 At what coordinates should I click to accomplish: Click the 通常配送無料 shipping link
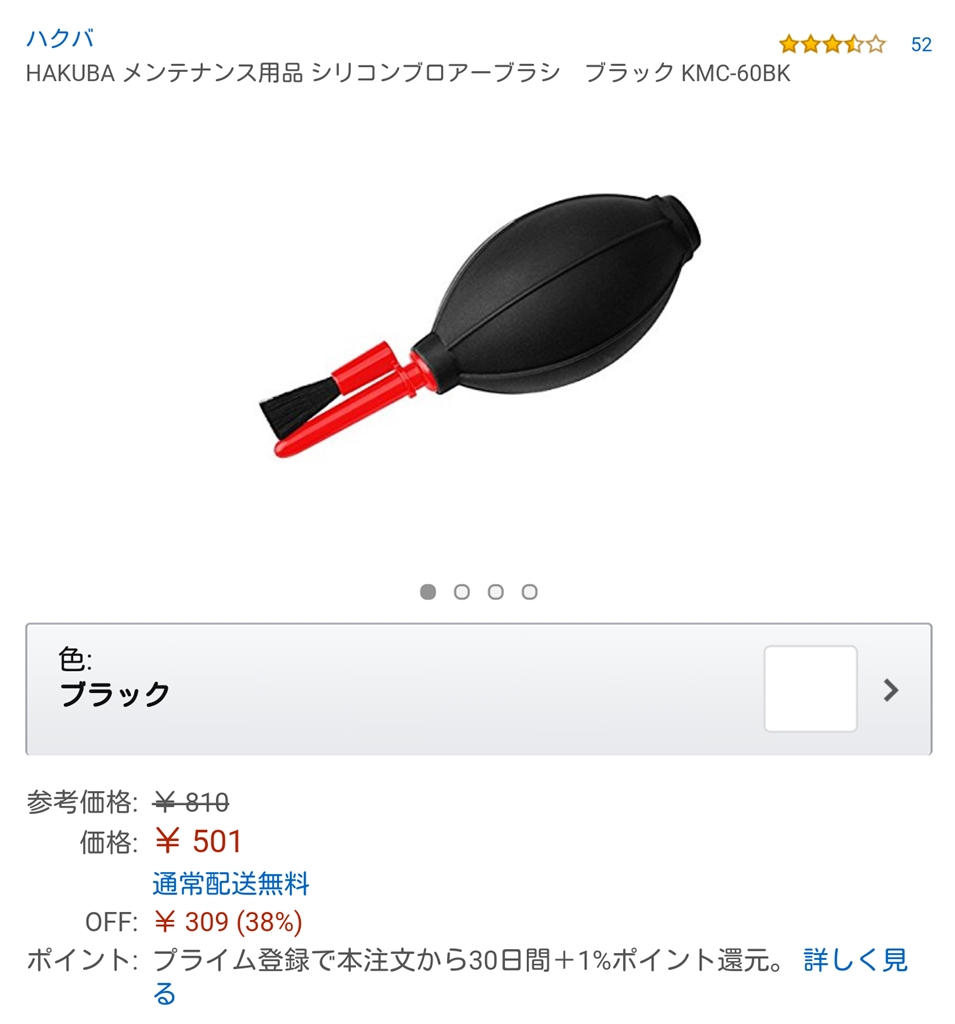[x=231, y=883]
